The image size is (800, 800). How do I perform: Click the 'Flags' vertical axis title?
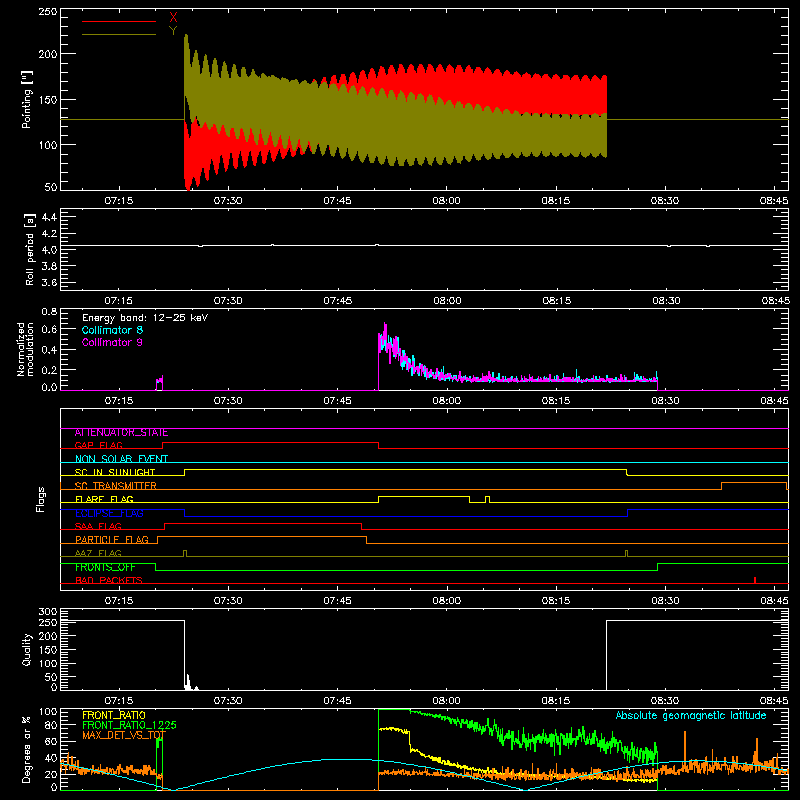click(40, 499)
